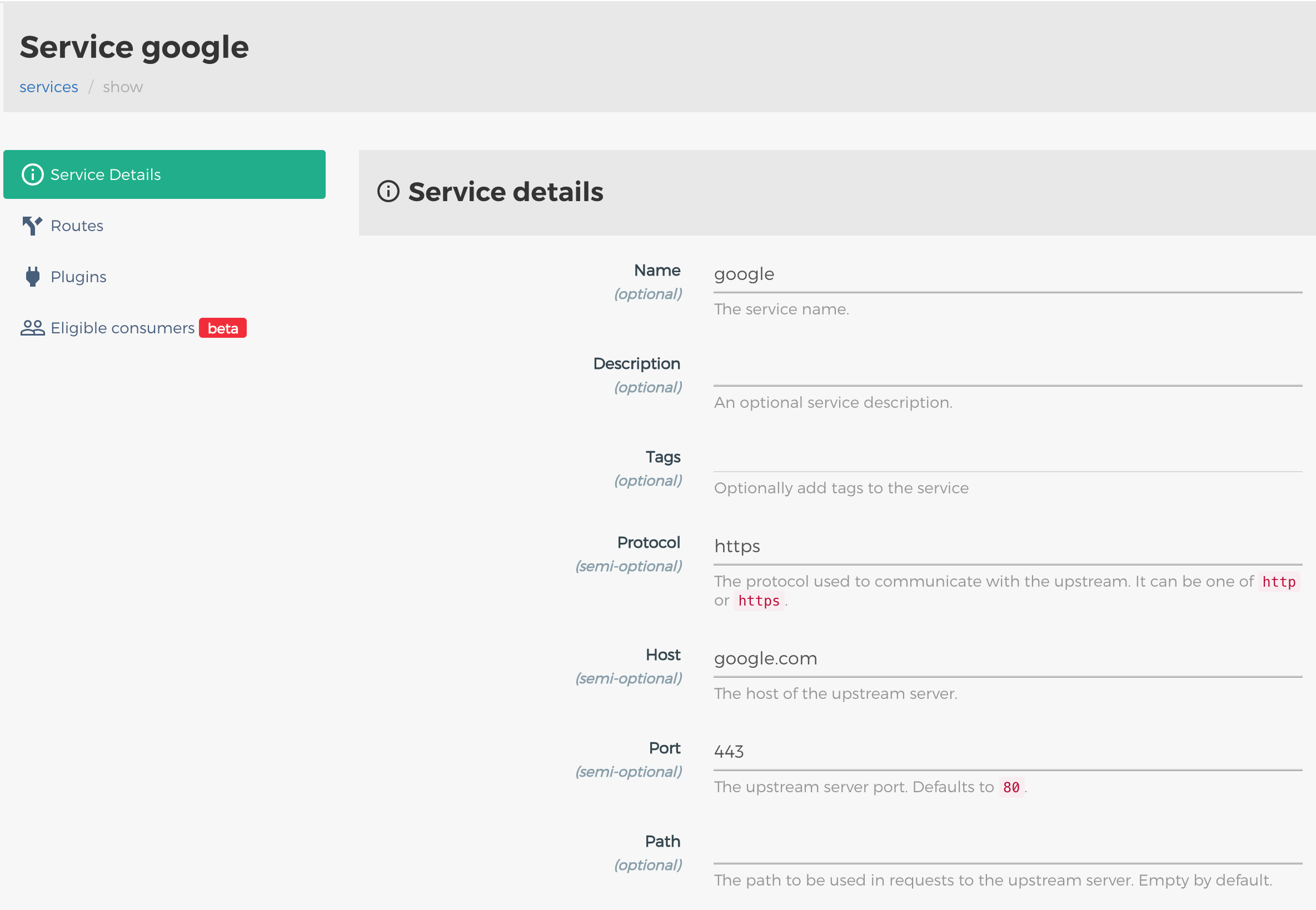Click the Routes fork icon
The image size is (1316, 910).
(32, 226)
